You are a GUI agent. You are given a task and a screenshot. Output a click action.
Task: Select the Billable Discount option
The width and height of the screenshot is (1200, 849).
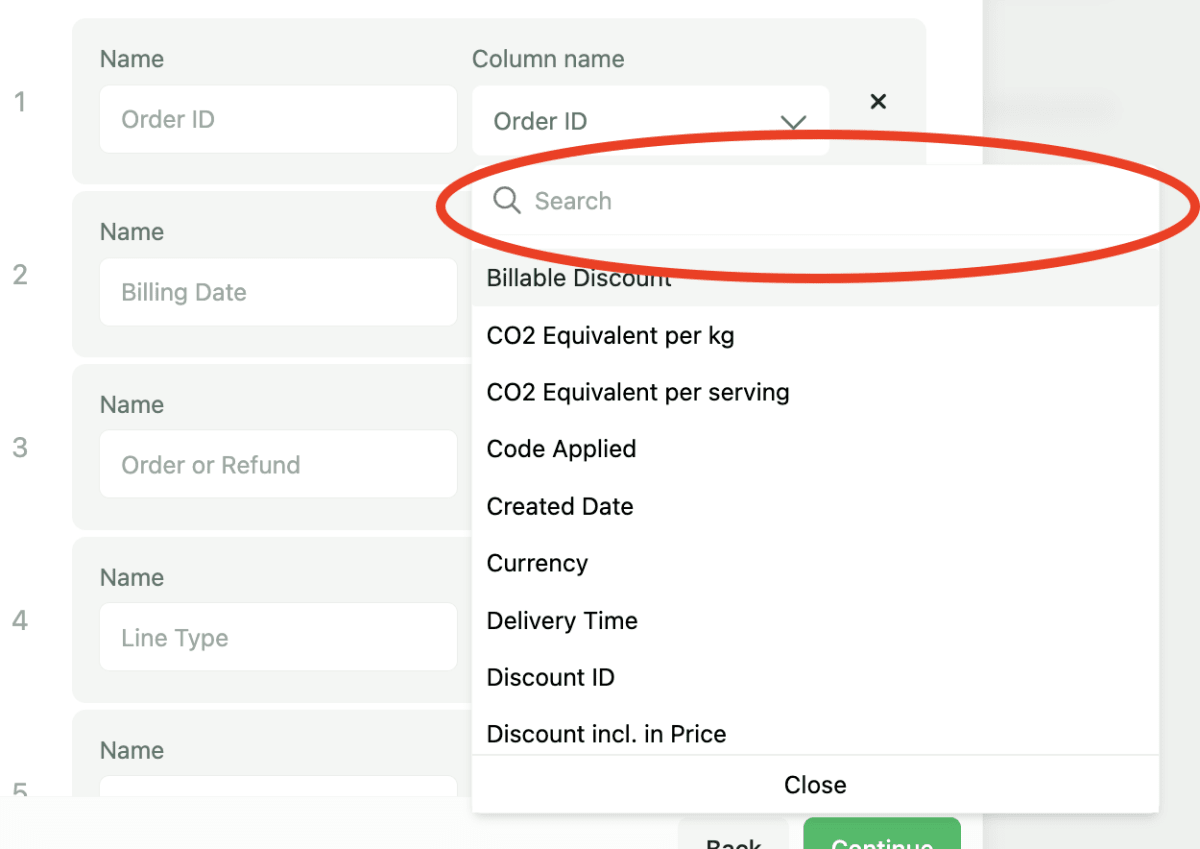click(579, 279)
